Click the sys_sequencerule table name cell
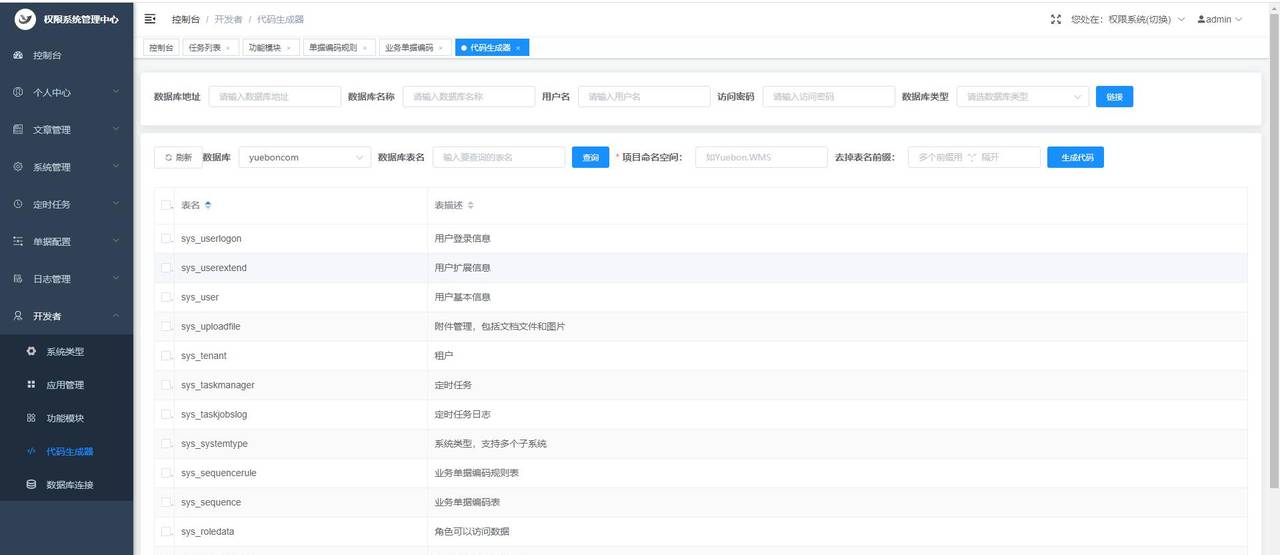 300,473
